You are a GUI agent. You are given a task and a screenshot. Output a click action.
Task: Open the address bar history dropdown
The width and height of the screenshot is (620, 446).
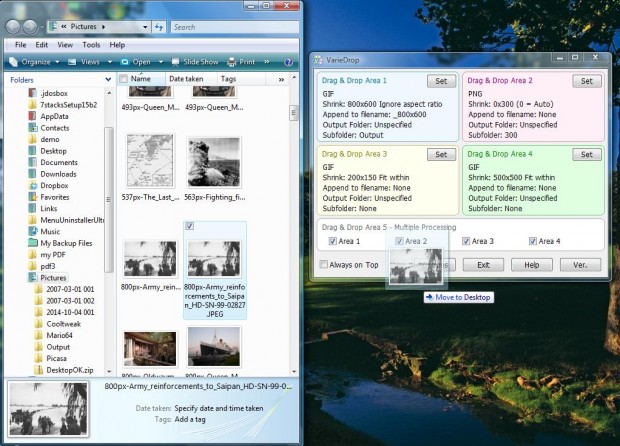point(145,27)
